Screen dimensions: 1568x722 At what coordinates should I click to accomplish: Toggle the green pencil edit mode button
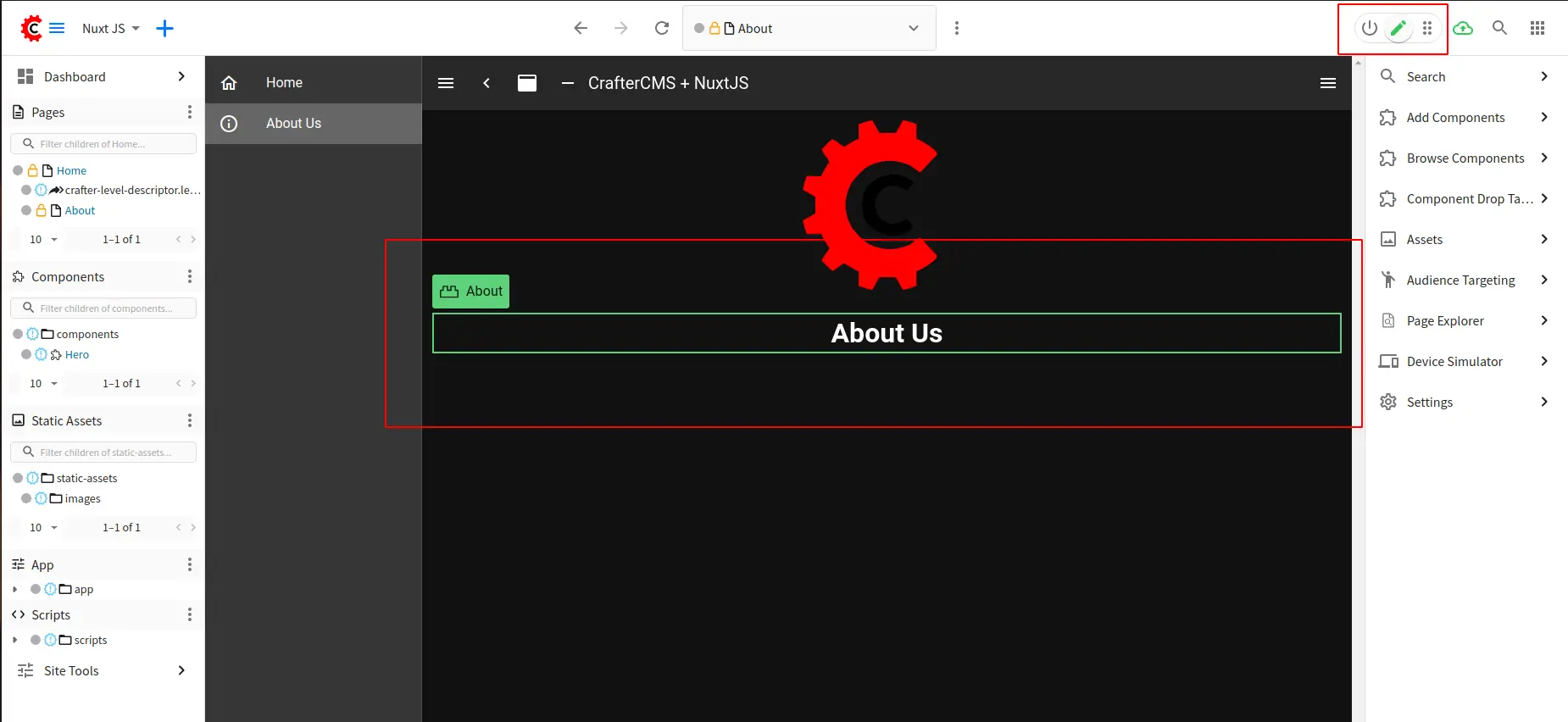tap(1398, 28)
